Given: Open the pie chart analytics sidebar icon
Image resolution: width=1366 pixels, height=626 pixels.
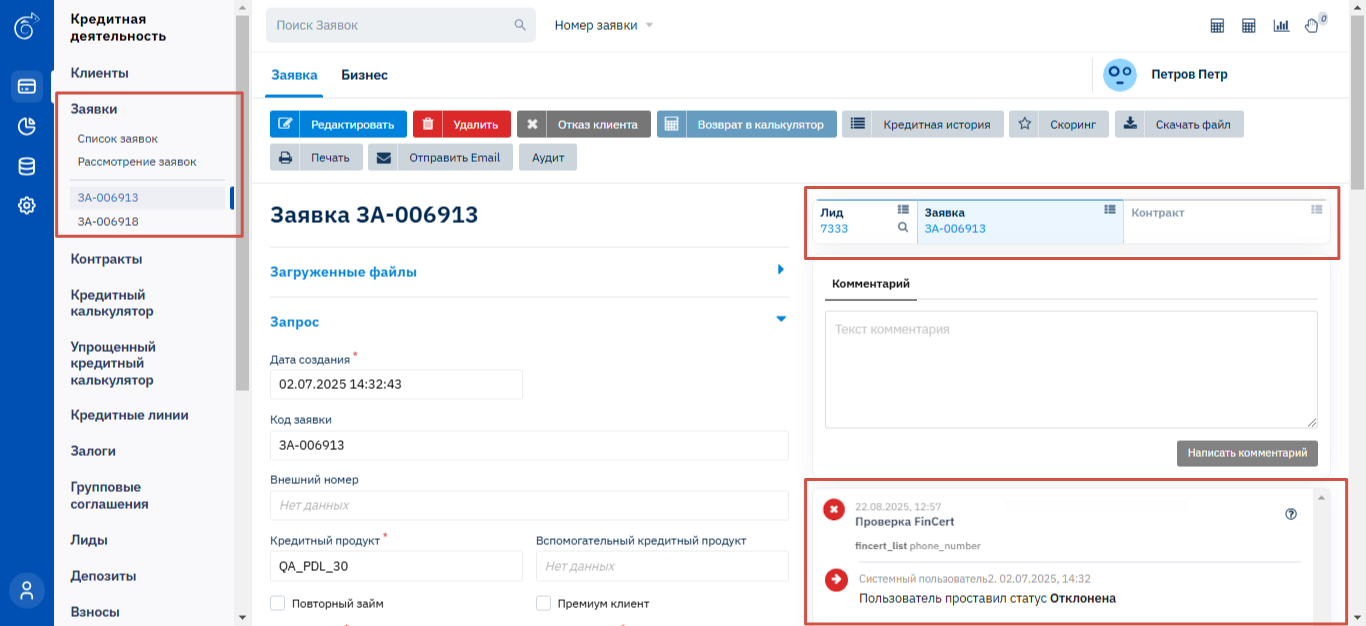Looking at the screenshot, I should pos(27,126).
